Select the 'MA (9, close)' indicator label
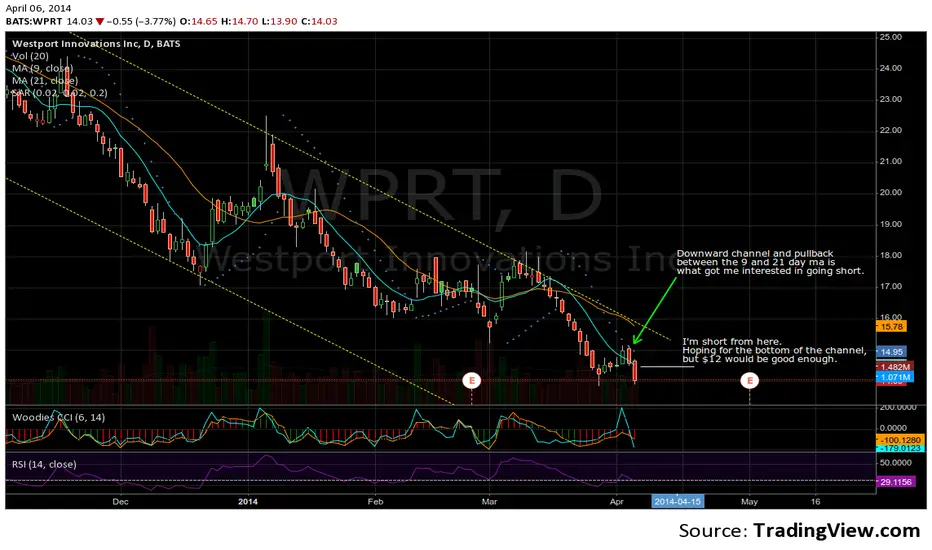This screenshot has height=550, width=932. click(x=43, y=68)
